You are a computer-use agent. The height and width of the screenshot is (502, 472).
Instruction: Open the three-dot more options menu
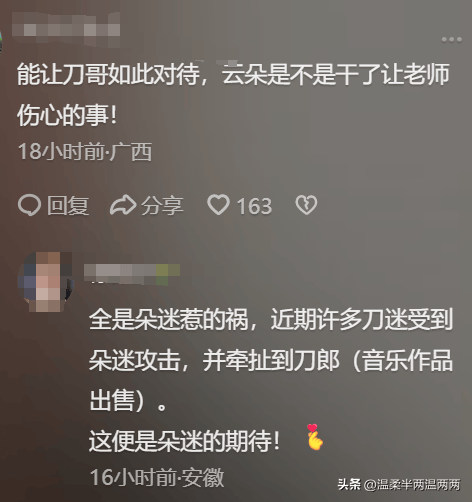(451, 40)
